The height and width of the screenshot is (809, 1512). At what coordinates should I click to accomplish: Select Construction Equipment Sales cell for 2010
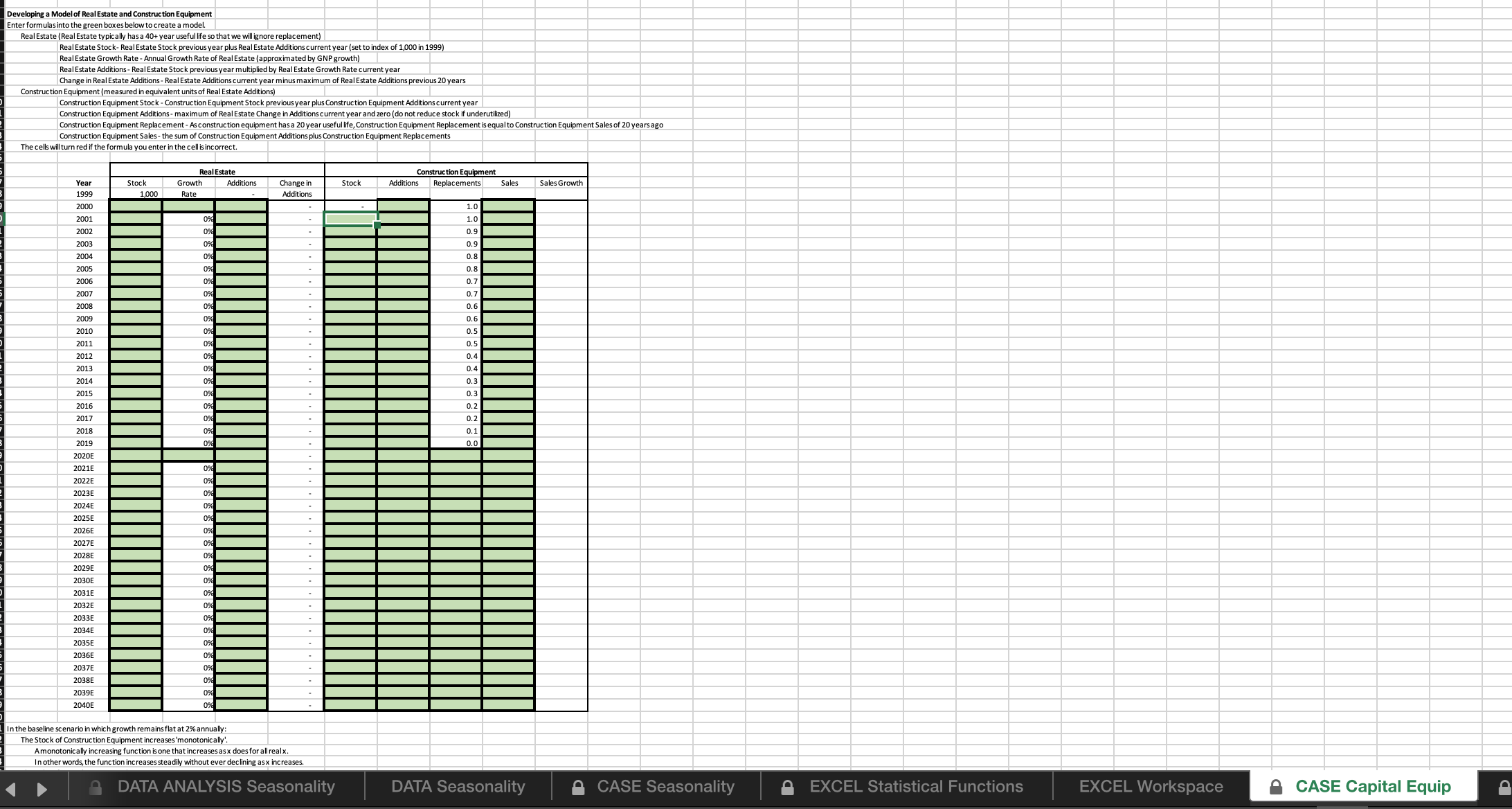tap(508, 331)
